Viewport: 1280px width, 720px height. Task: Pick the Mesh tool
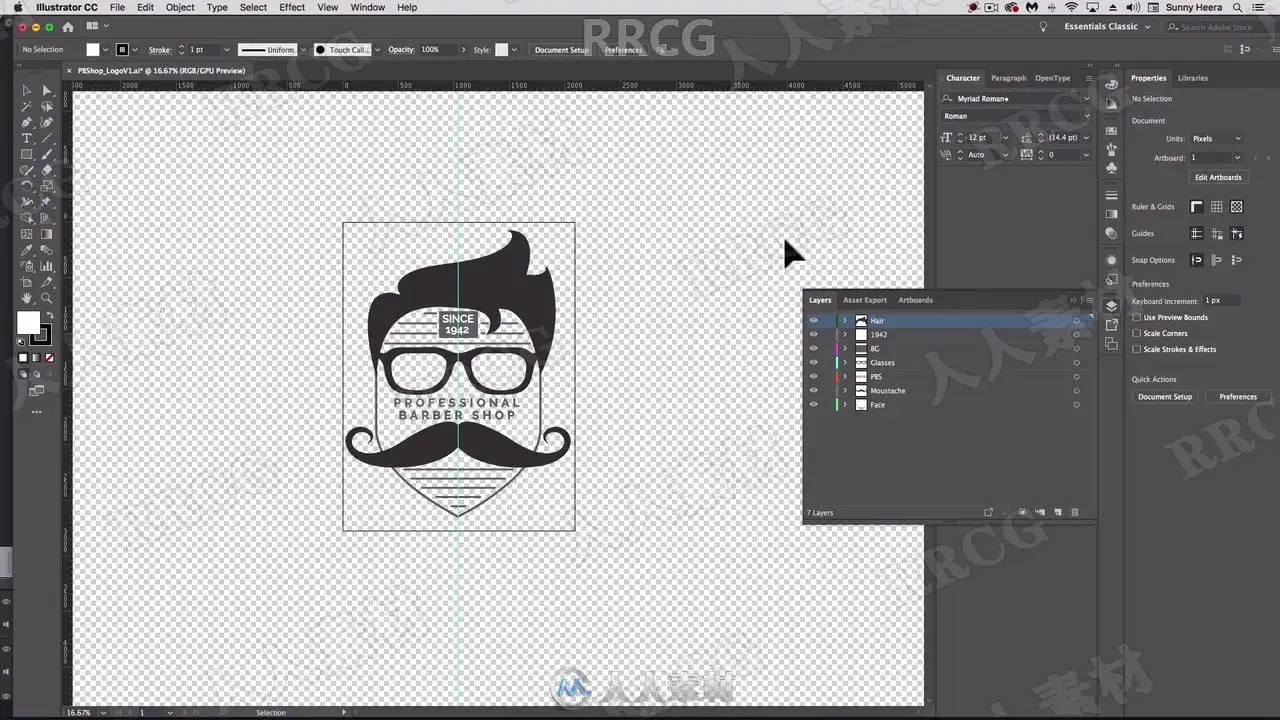pyautogui.click(x=27, y=234)
